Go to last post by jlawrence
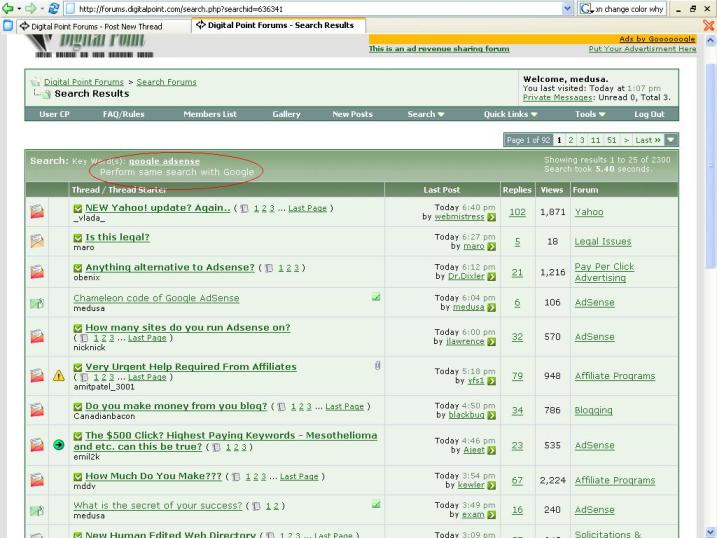The height and width of the screenshot is (538, 717). (x=492, y=342)
